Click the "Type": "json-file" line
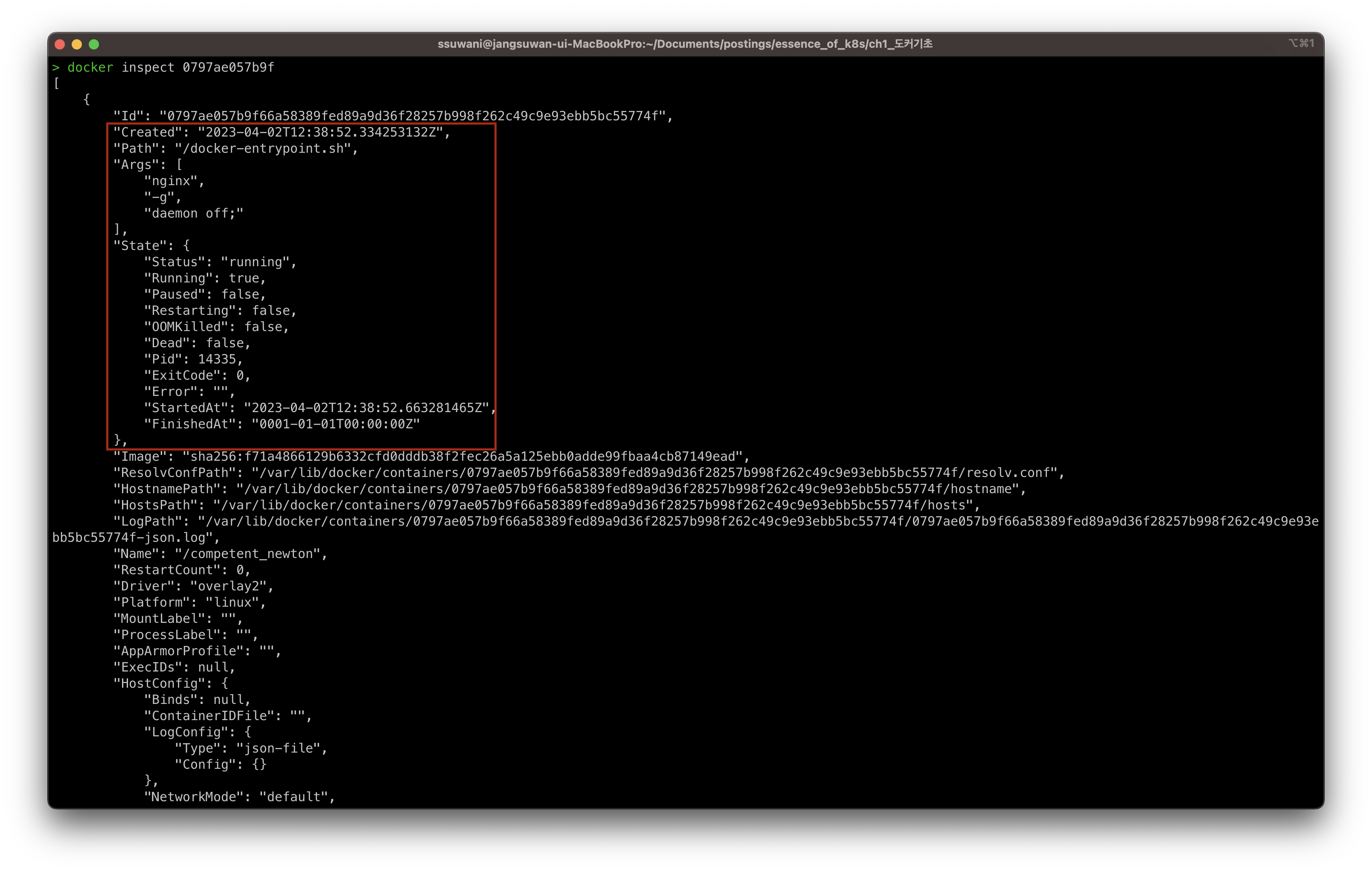This screenshot has width=1372, height=872. (x=251, y=748)
